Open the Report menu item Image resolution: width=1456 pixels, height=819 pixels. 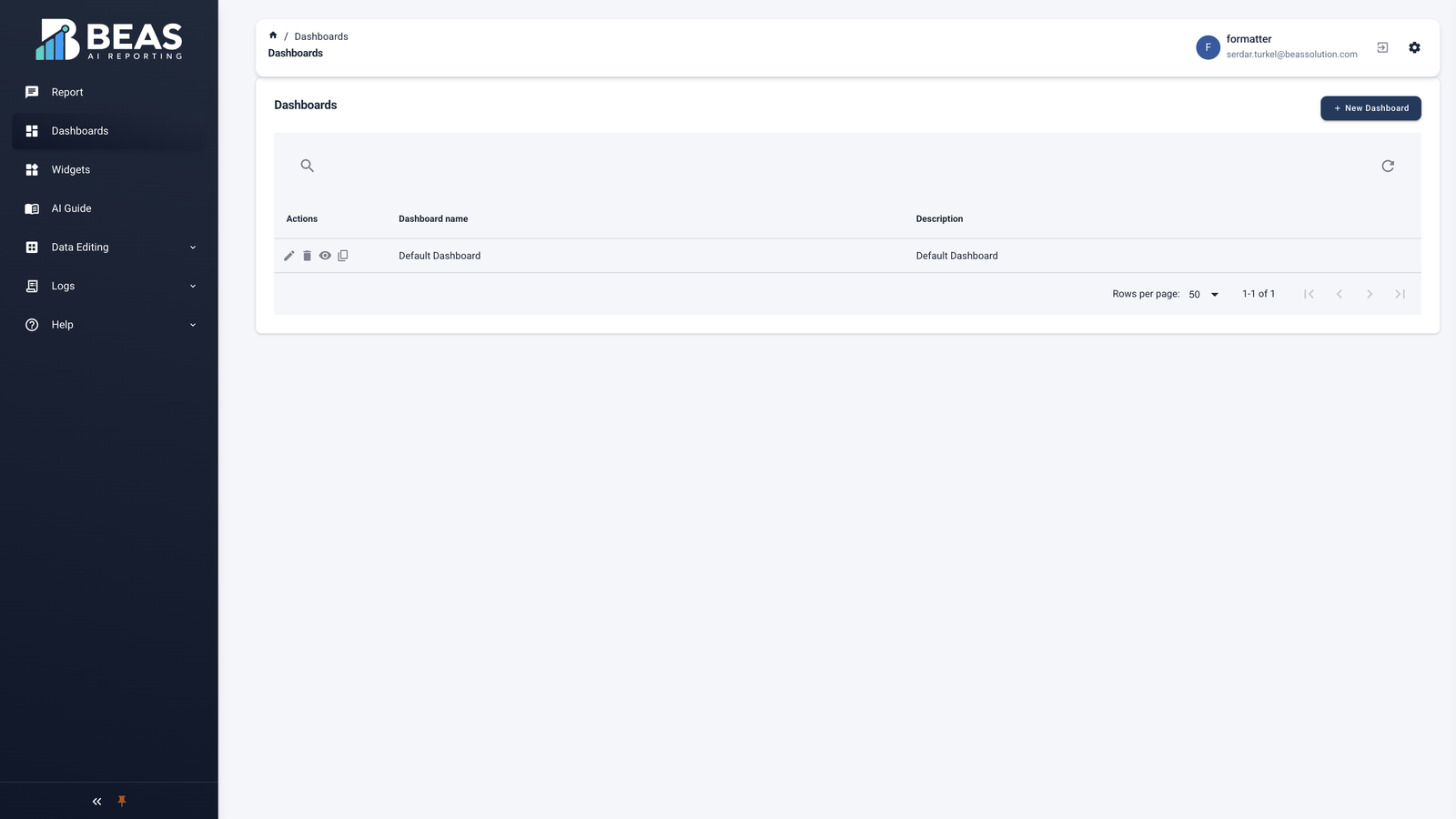coord(109,92)
